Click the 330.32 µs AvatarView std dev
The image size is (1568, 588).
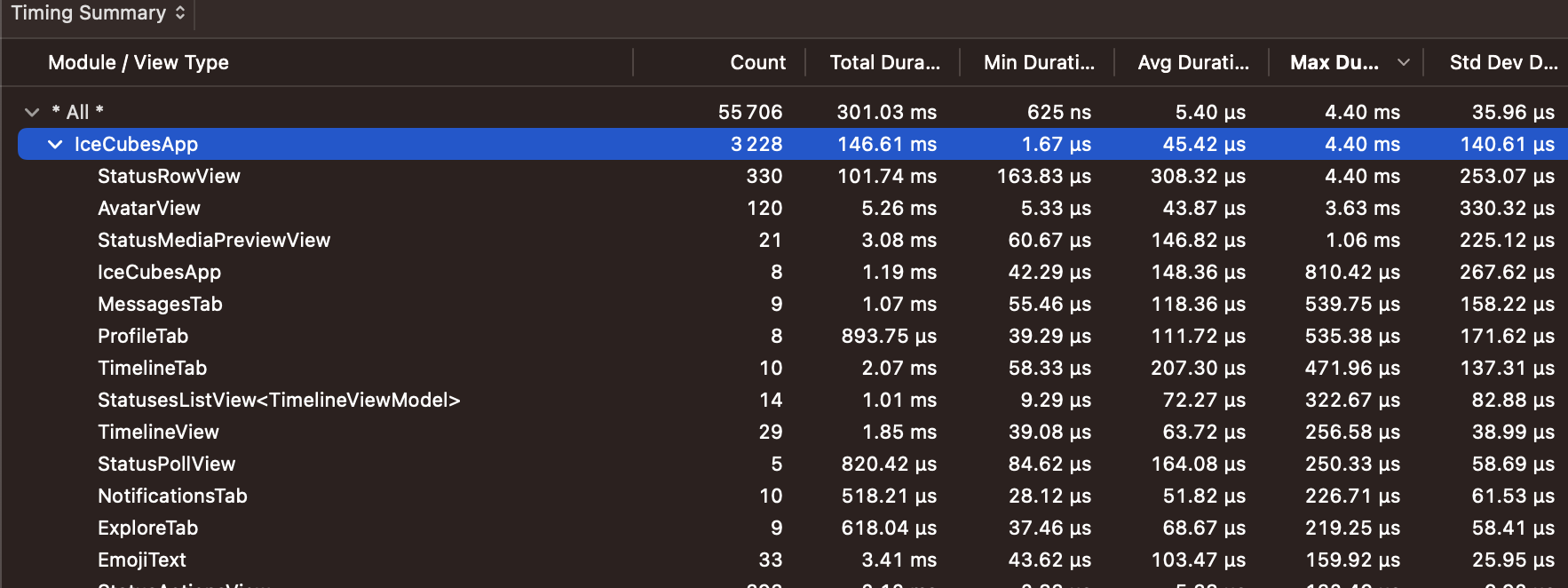1507,208
